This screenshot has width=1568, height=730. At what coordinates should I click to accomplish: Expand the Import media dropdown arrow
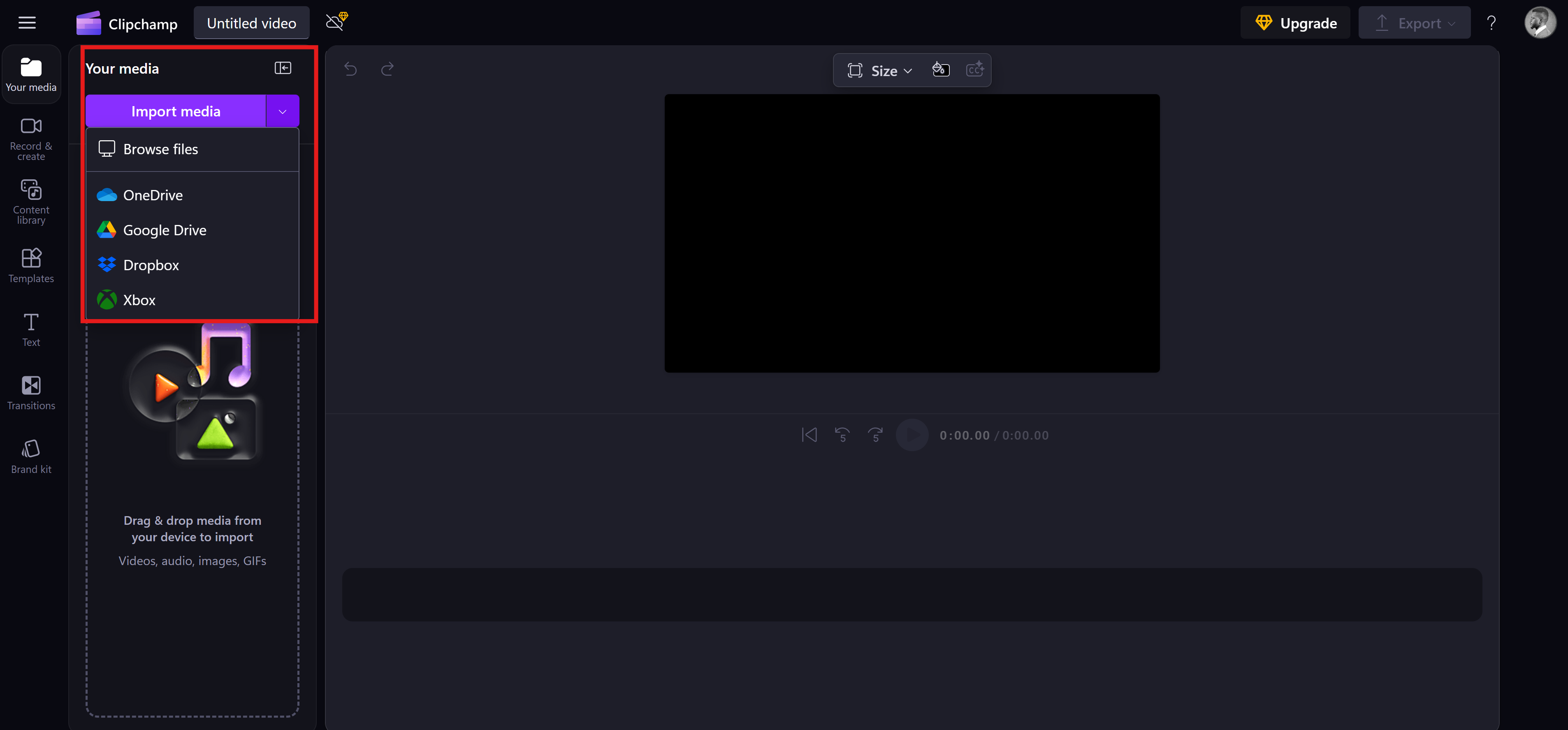tap(283, 111)
